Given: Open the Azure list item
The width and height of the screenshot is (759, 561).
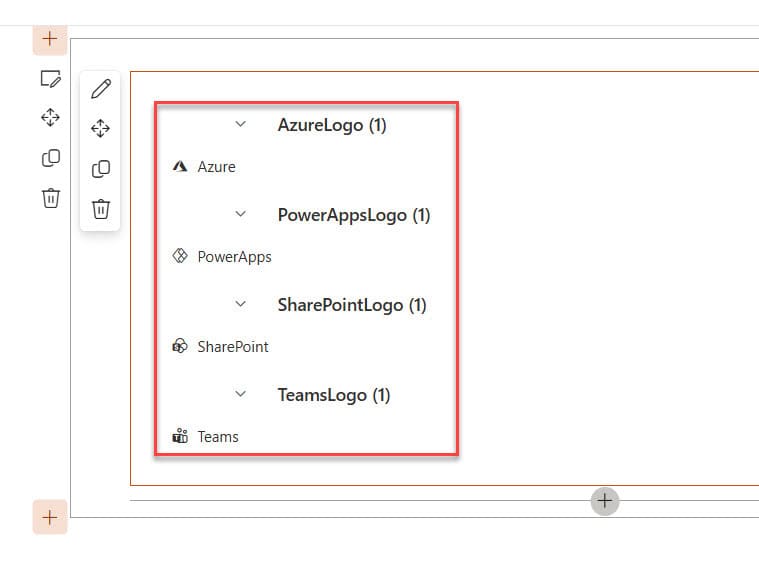Looking at the screenshot, I should (x=216, y=167).
